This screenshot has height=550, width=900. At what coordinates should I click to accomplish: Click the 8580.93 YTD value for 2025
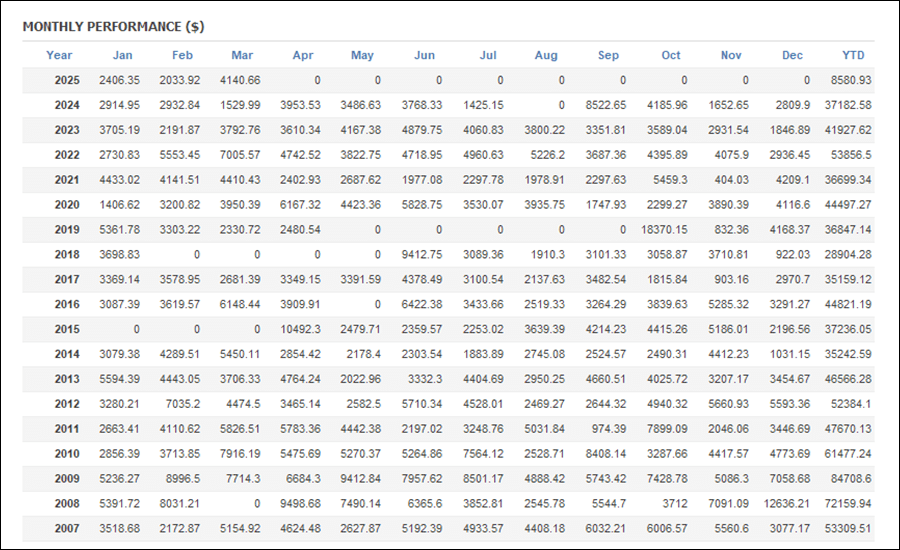coord(851,80)
